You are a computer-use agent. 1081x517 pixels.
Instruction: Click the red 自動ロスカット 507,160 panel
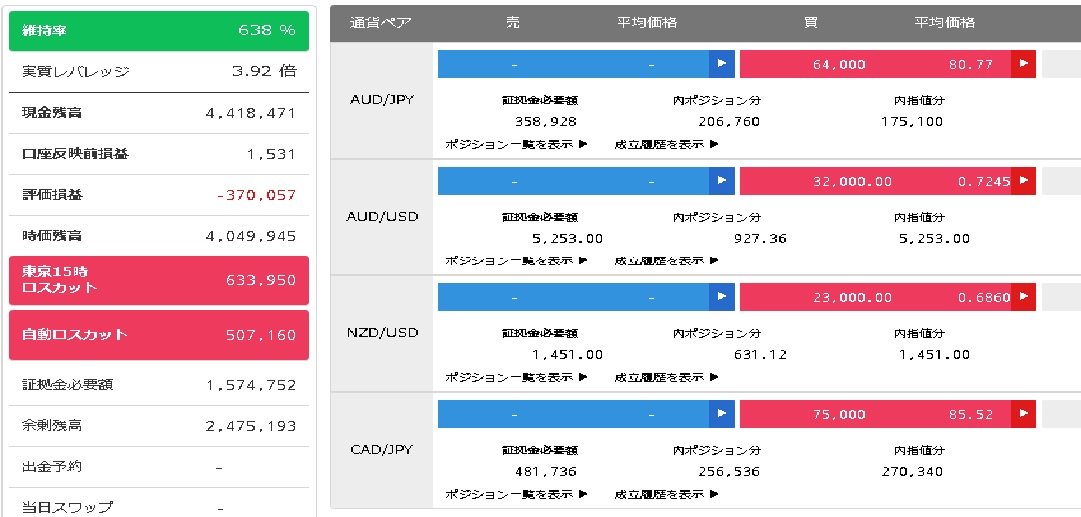[159, 335]
